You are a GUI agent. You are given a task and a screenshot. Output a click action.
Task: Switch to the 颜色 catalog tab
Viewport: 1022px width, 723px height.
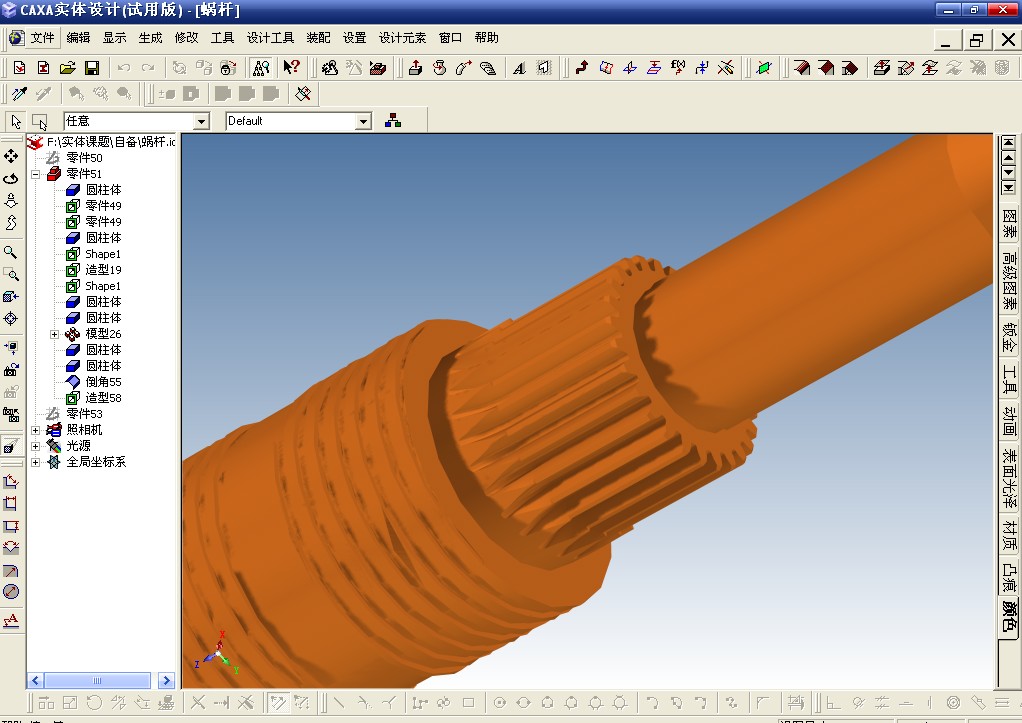point(1009,615)
